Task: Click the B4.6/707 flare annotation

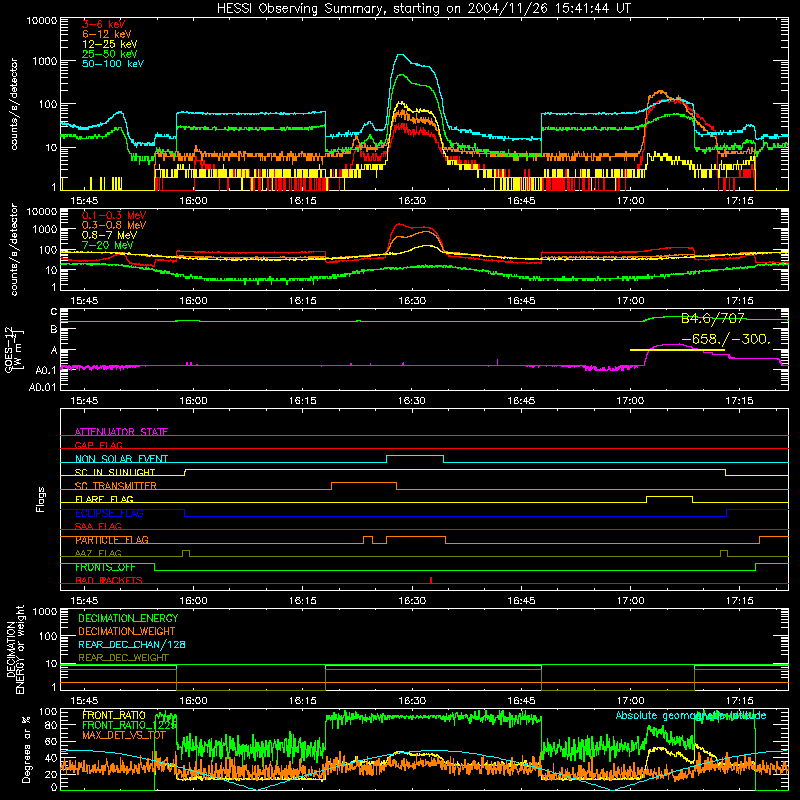Action: click(713, 319)
